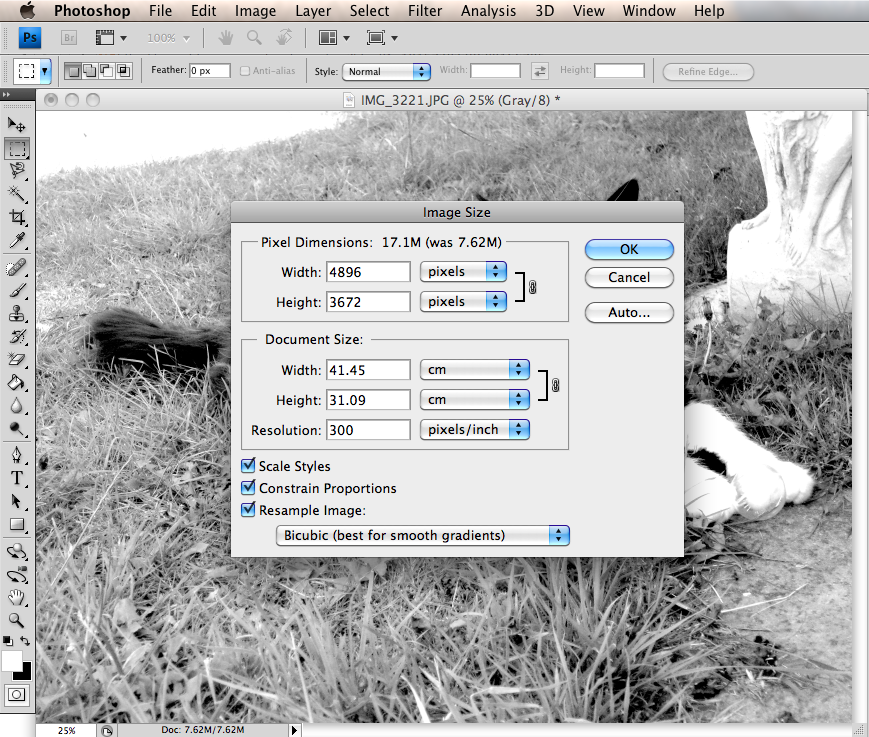Select the Pen tool
The image size is (869, 737).
click(17, 455)
